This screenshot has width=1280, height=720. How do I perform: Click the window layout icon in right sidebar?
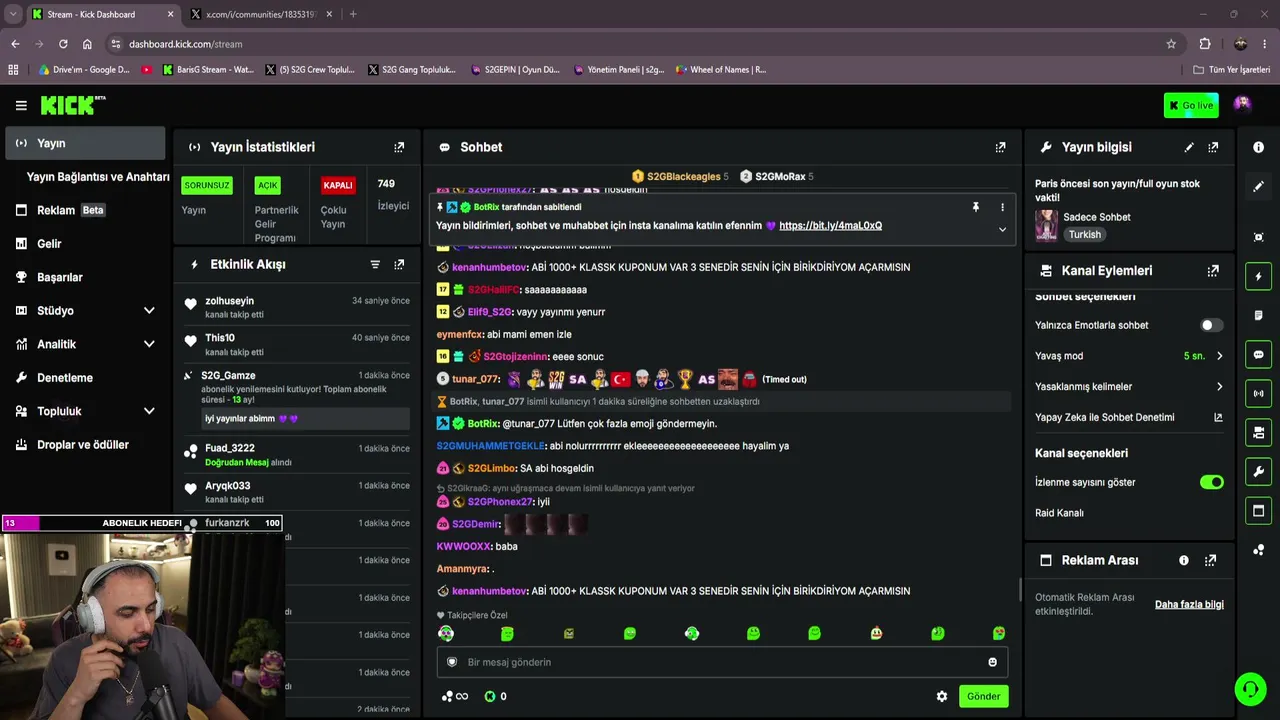point(1258,511)
